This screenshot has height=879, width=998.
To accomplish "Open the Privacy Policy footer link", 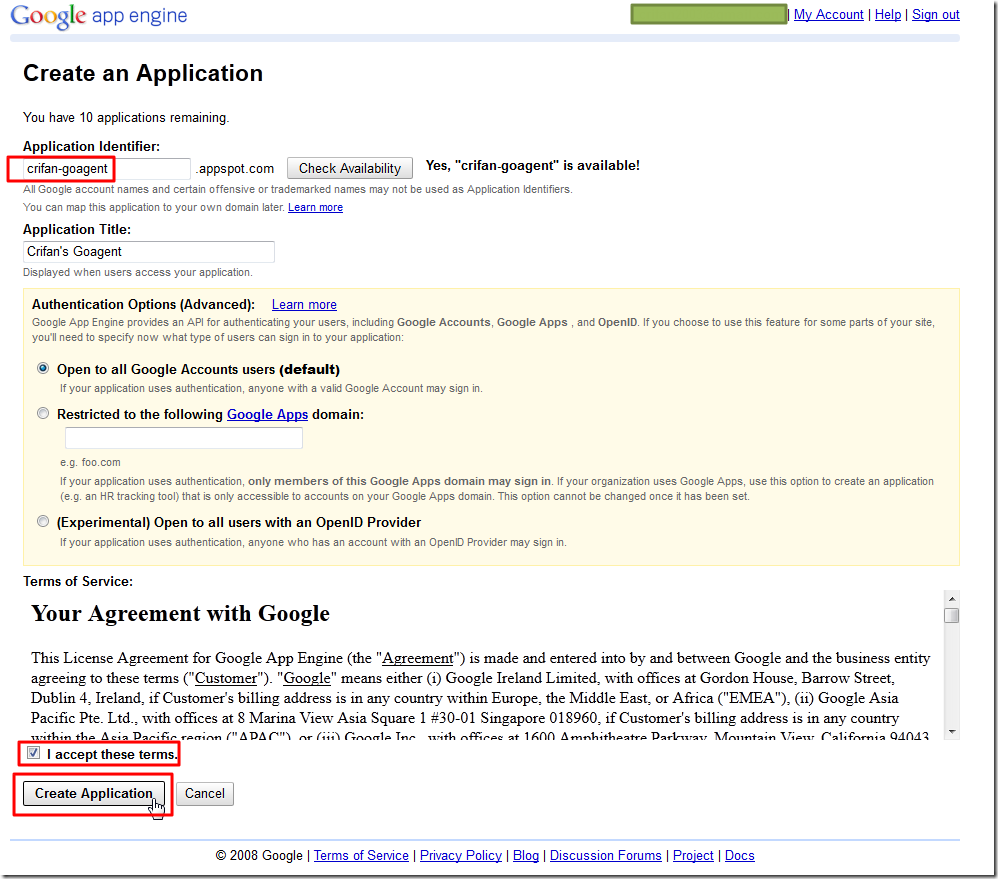I will [461, 855].
